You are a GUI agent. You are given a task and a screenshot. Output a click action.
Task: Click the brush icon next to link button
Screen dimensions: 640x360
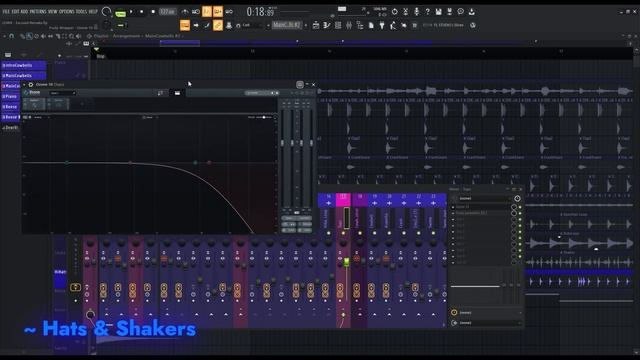[x=207, y=25]
